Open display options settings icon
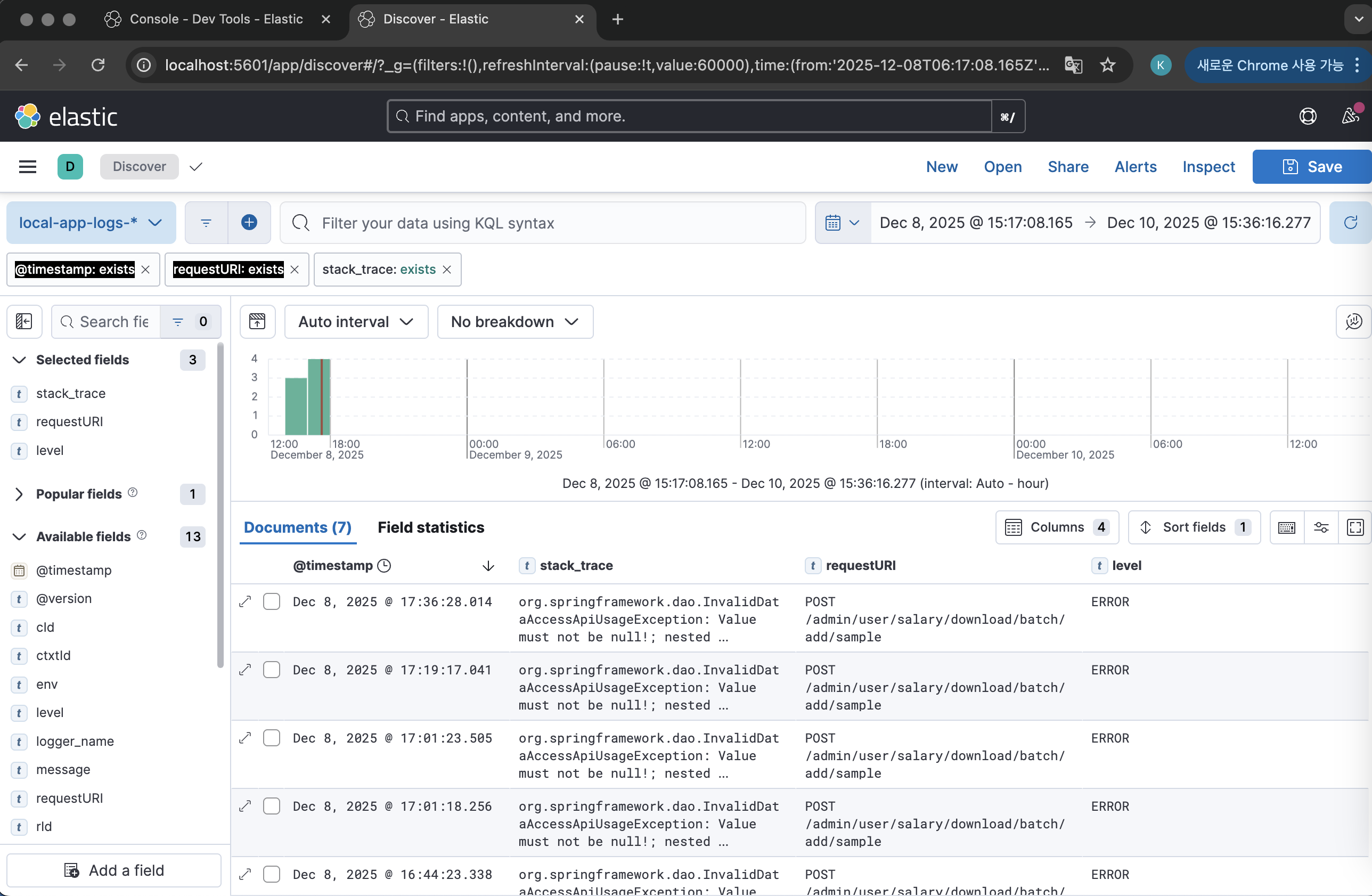 [1321, 527]
